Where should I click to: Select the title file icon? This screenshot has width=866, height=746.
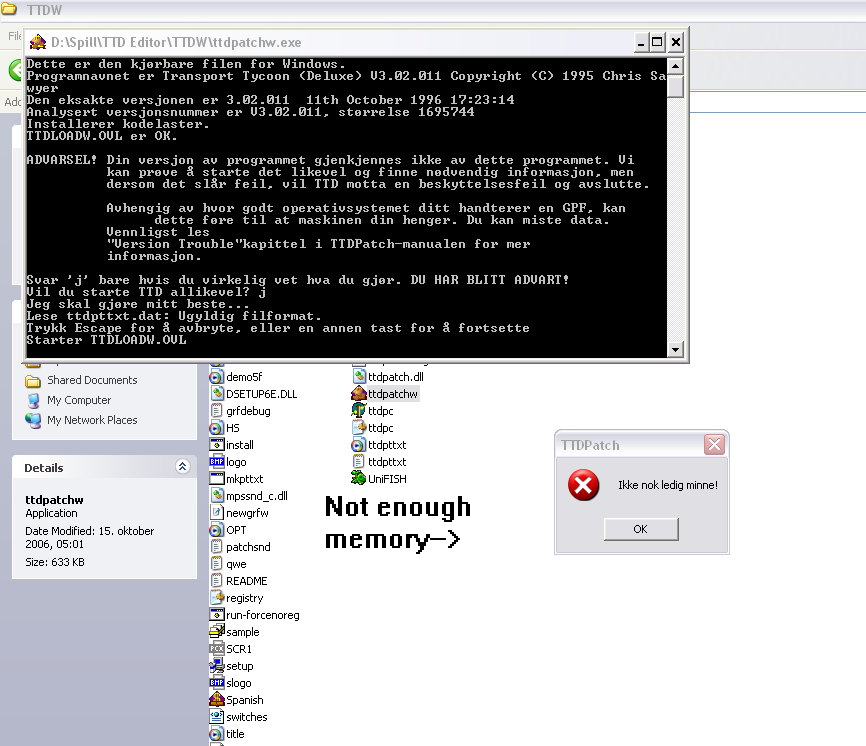point(216,734)
